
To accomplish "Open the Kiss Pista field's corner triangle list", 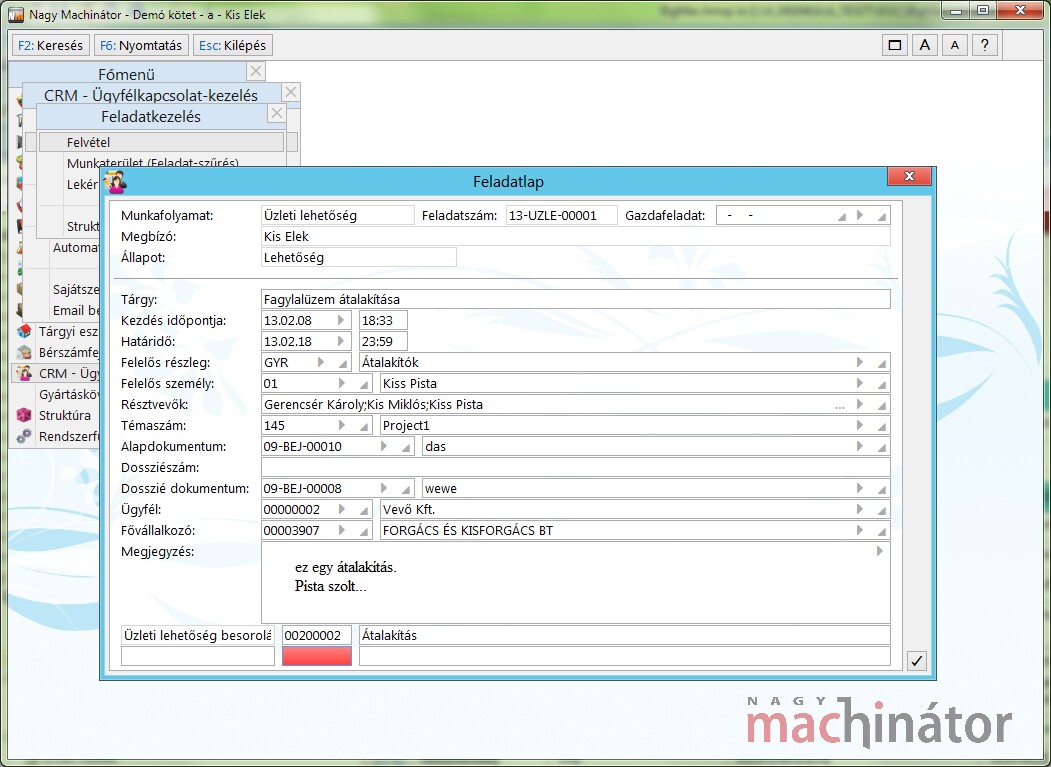I will 882,385.
